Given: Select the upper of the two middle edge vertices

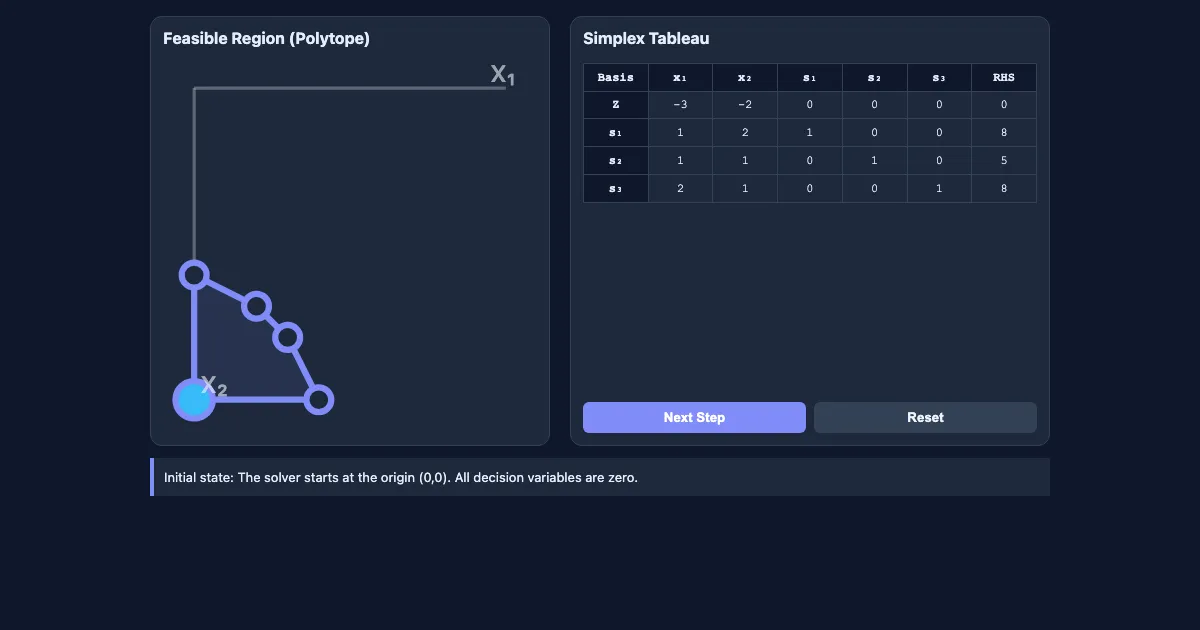Looking at the screenshot, I should point(257,306).
